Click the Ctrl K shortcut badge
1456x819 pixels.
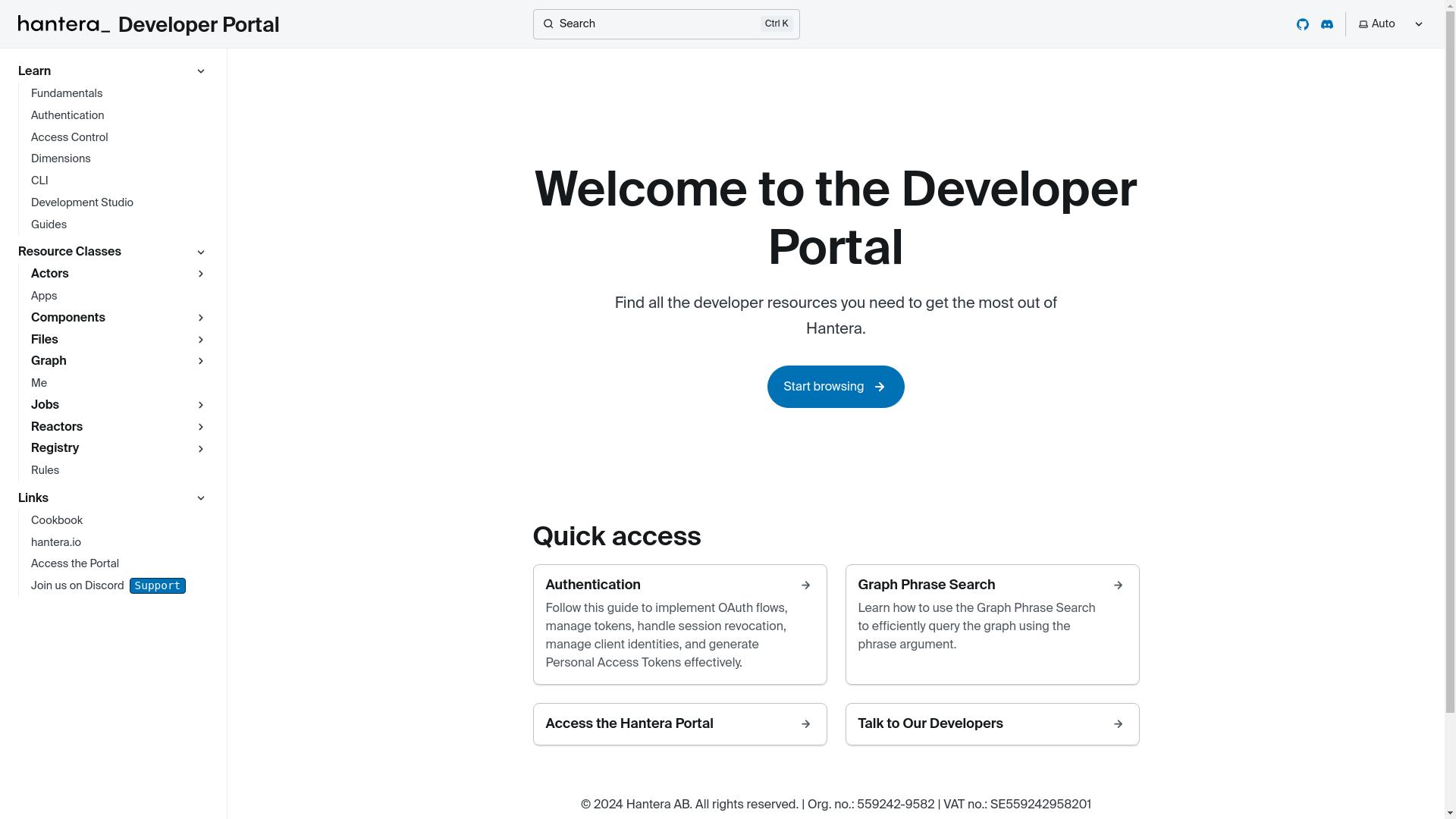pos(777,24)
